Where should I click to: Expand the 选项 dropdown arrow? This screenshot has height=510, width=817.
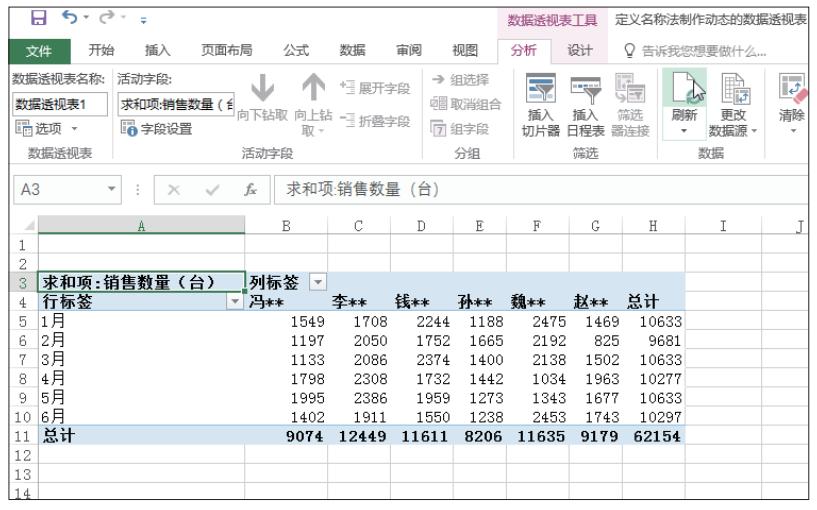(75, 128)
